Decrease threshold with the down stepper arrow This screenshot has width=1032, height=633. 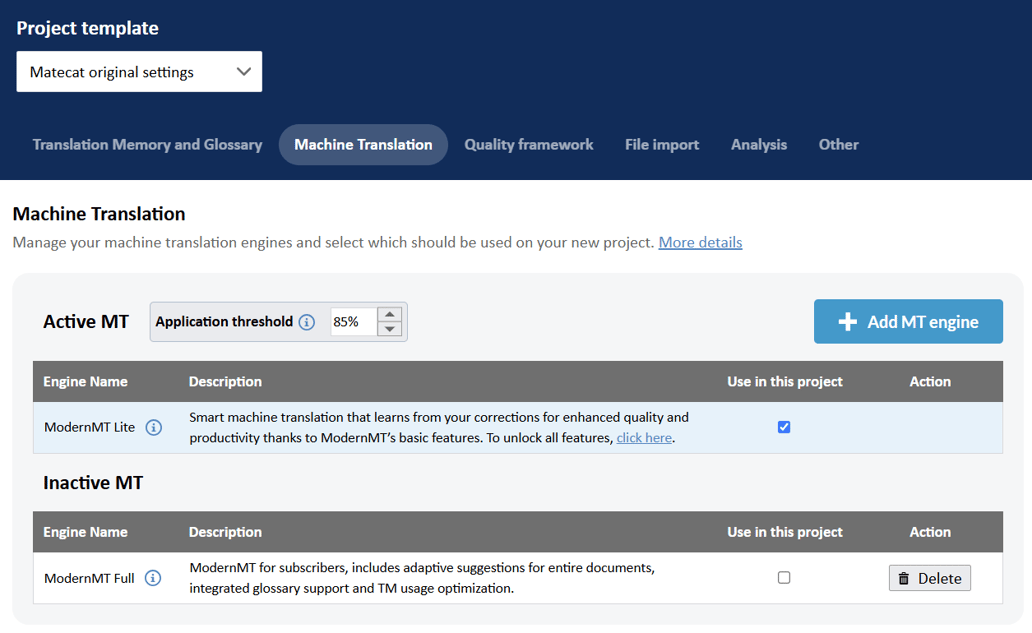click(389, 328)
